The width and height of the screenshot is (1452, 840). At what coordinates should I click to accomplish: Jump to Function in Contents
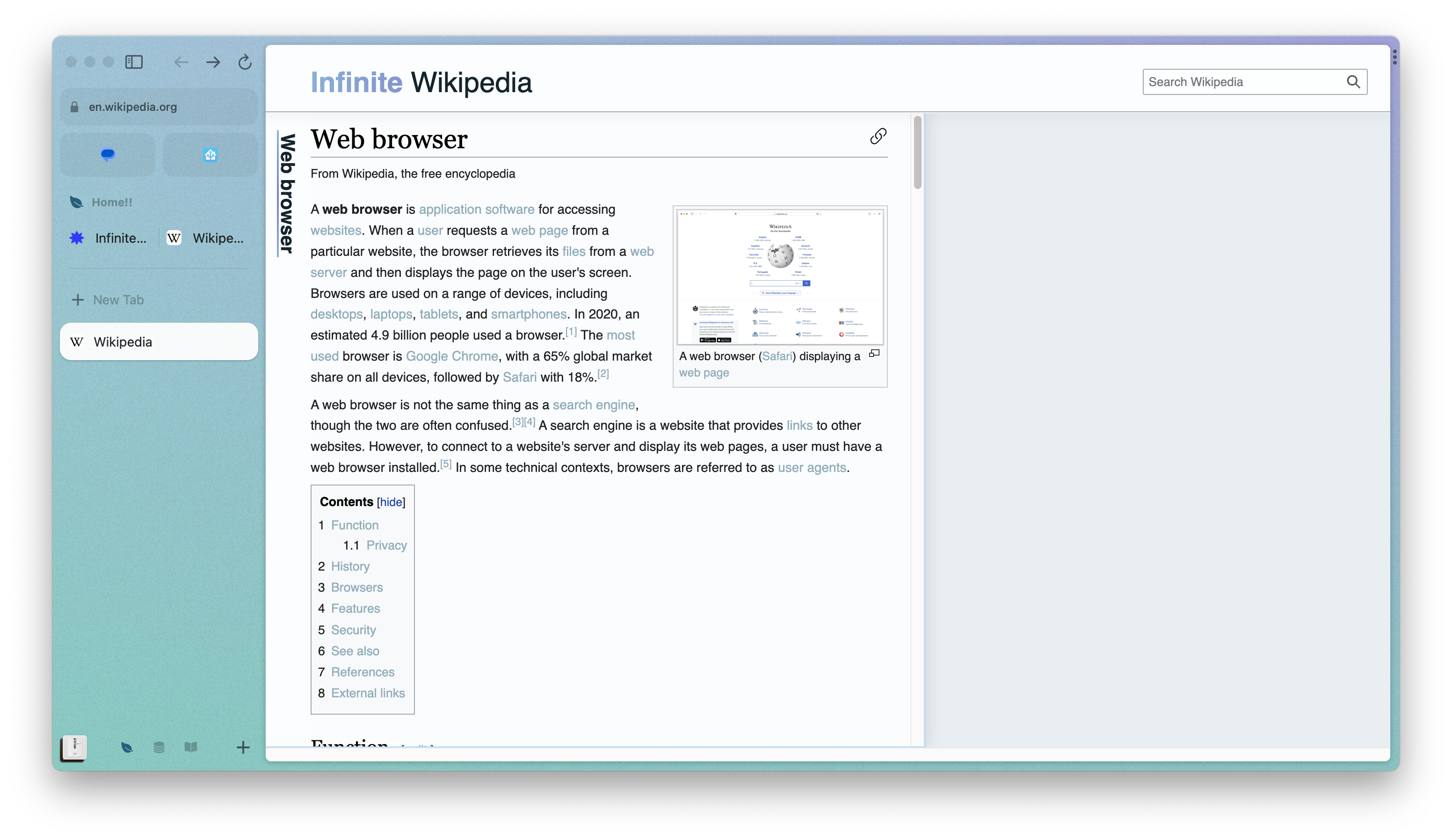pyautogui.click(x=355, y=525)
